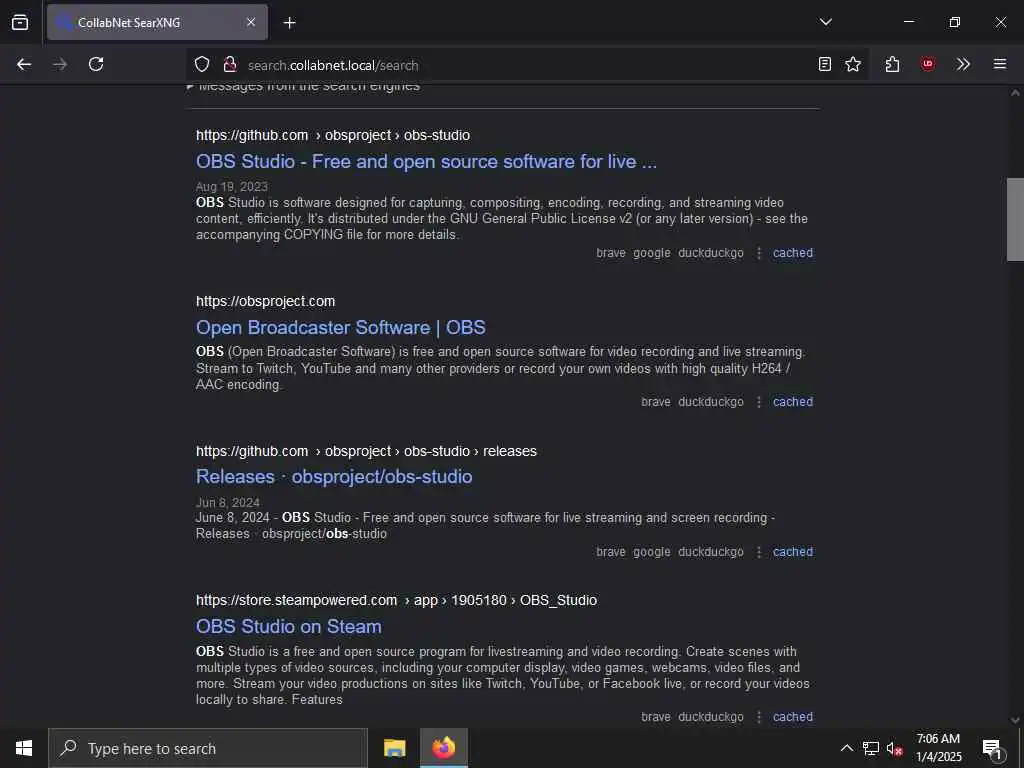Open OBS Studio GitHub result title

[x=426, y=161]
